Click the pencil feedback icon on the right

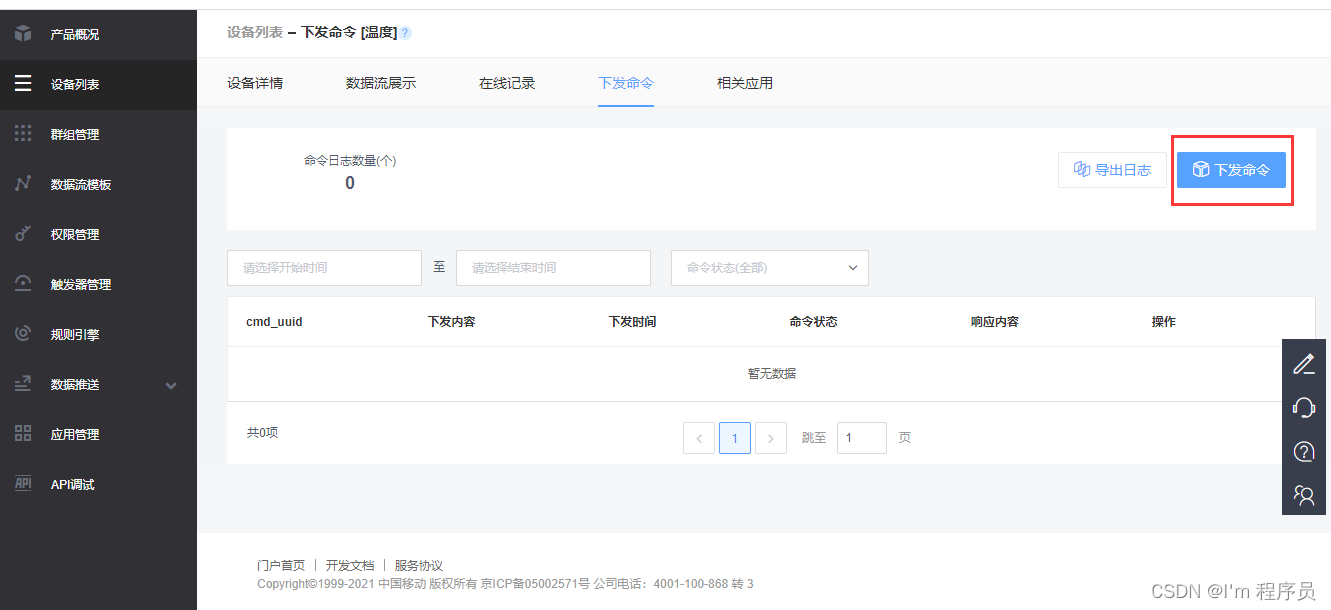tap(1303, 365)
